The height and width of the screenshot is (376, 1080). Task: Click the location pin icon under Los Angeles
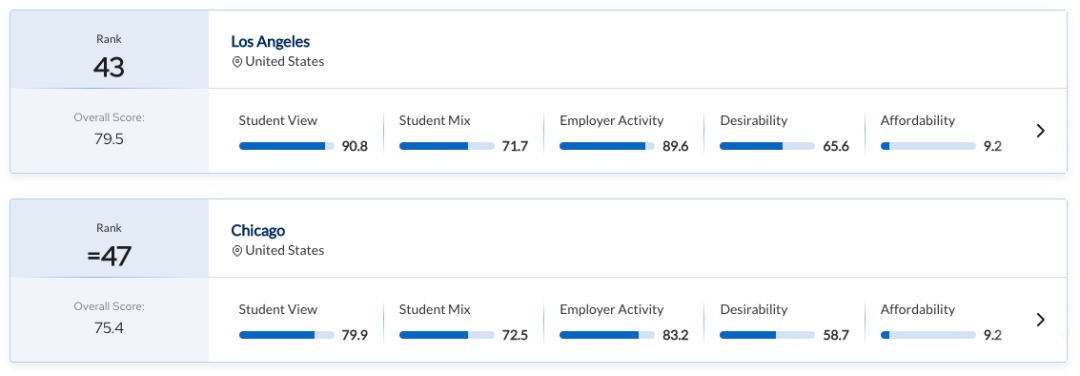(237, 62)
